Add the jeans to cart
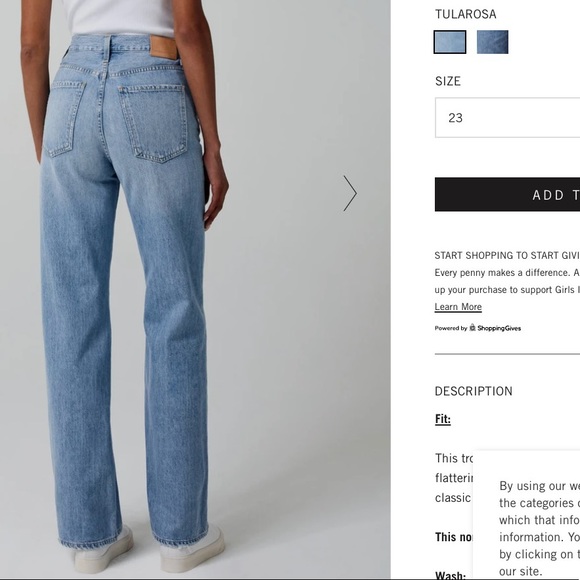Screen dimensions: 580x580 coord(508,195)
